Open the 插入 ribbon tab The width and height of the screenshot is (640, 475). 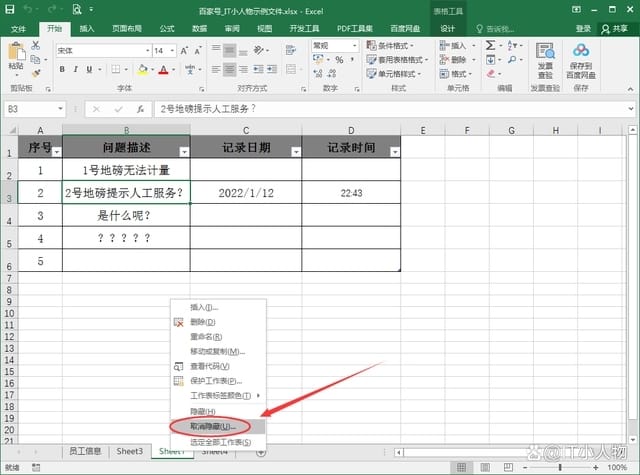point(88,29)
